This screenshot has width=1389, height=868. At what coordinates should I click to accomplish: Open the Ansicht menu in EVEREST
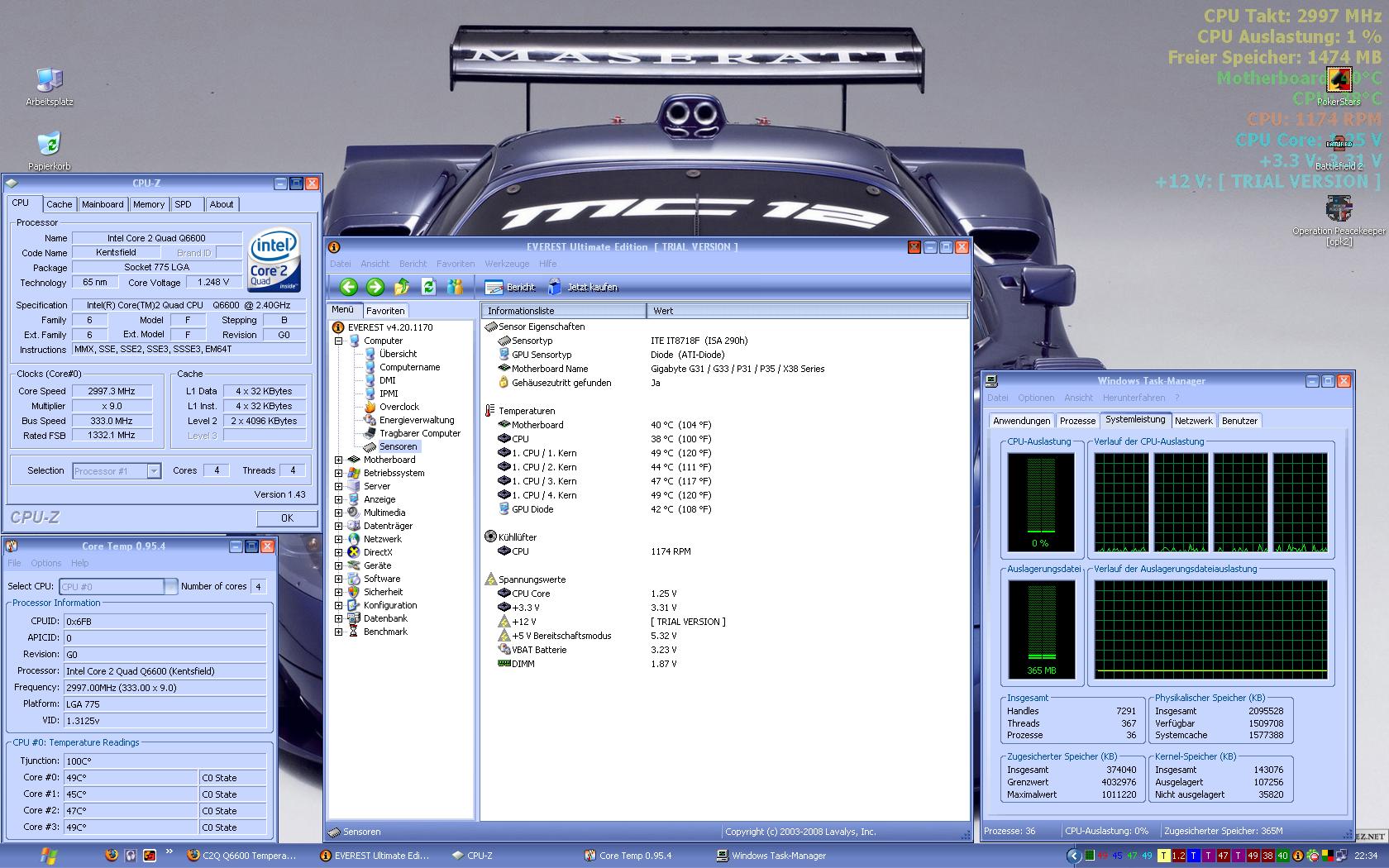pyautogui.click(x=375, y=264)
